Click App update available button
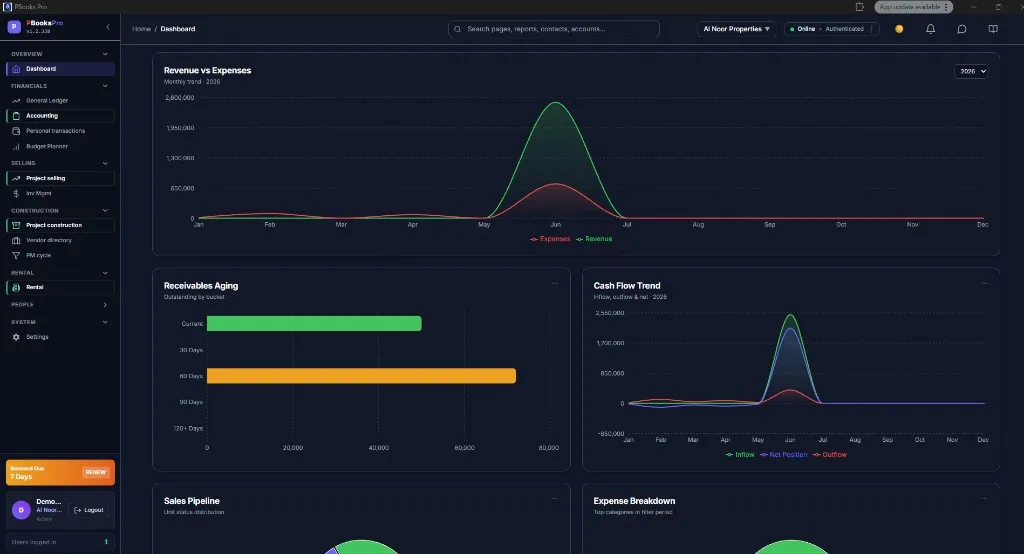 (x=914, y=7)
